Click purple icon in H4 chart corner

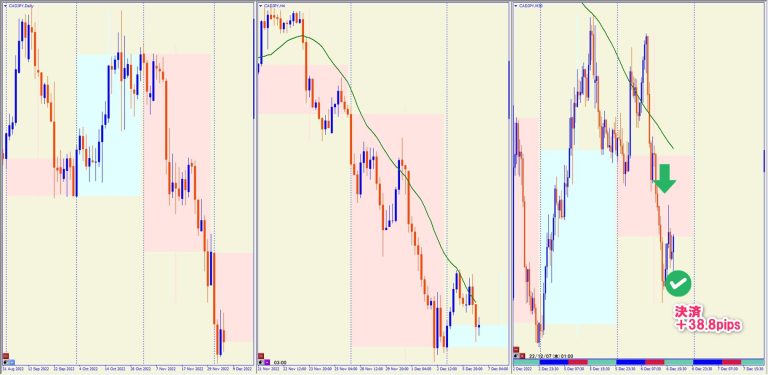pos(267,362)
